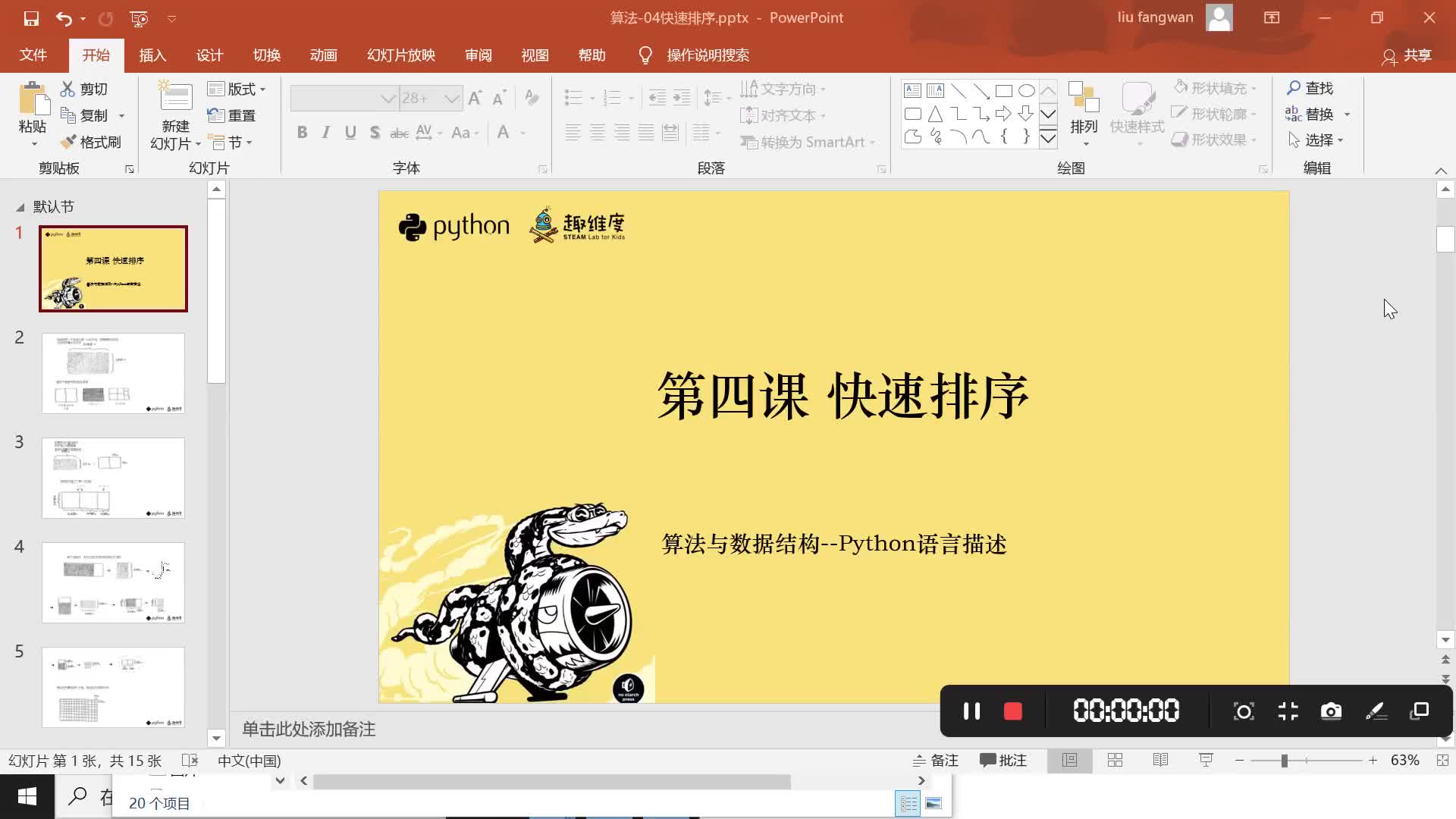
Task: Click the taskbar search magnifier
Action: pos(77,796)
